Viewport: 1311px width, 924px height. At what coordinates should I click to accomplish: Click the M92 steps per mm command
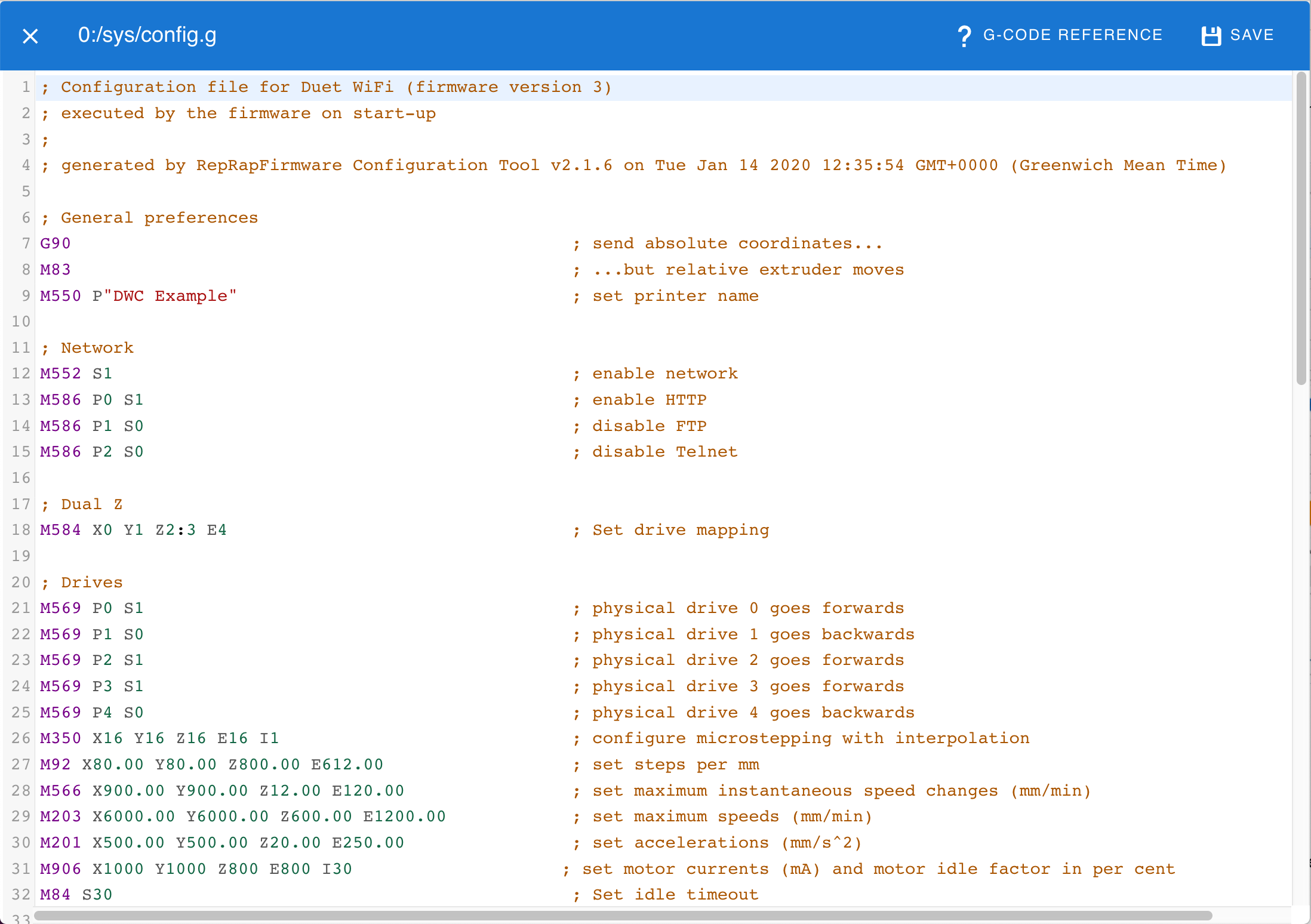212,765
